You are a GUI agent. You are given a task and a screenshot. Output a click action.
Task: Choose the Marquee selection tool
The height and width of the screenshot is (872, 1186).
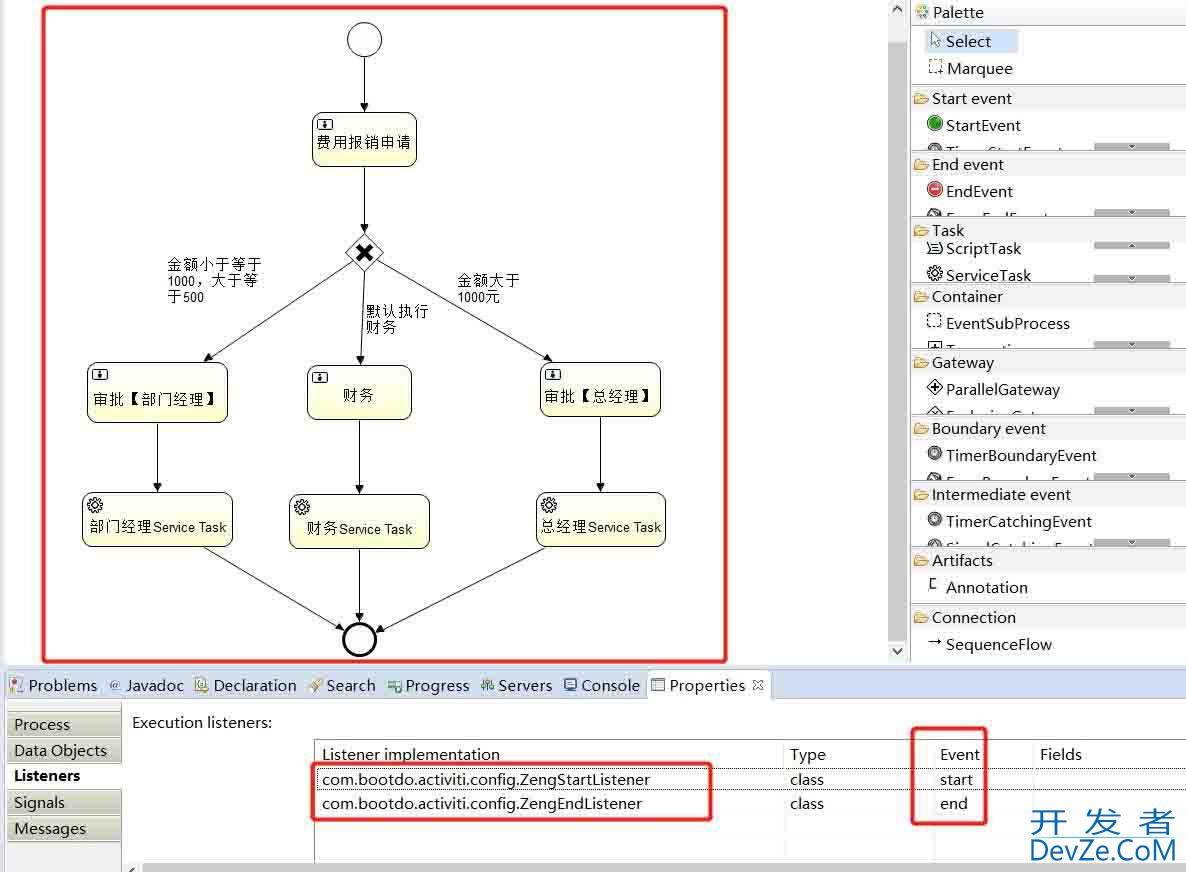pyautogui.click(x=975, y=68)
